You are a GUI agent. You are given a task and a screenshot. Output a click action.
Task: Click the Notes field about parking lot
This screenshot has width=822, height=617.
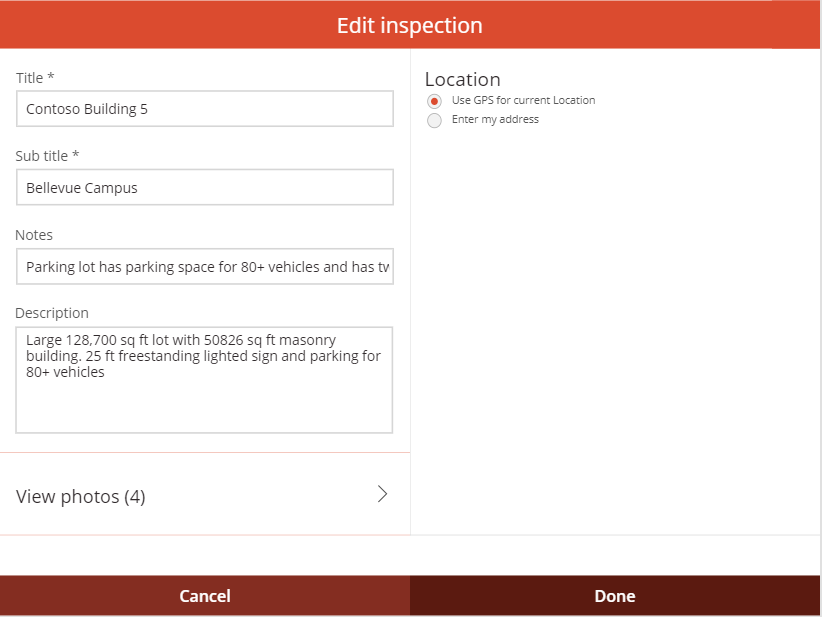tap(204, 267)
